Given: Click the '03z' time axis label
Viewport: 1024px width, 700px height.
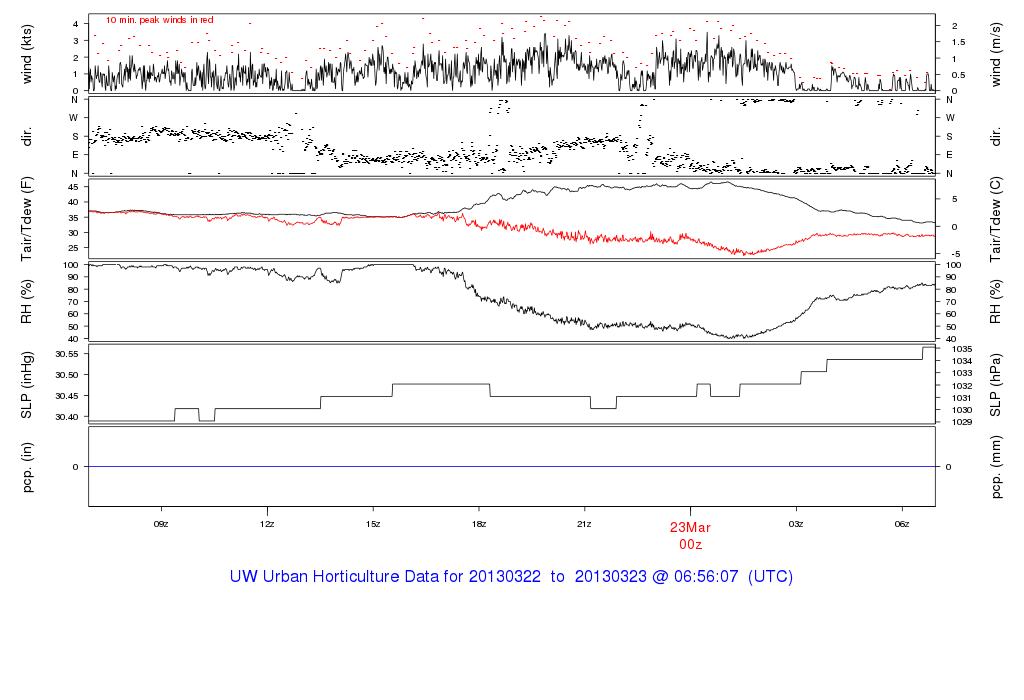Looking at the screenshot, I should pyautogui.click(x=796, y=524).
